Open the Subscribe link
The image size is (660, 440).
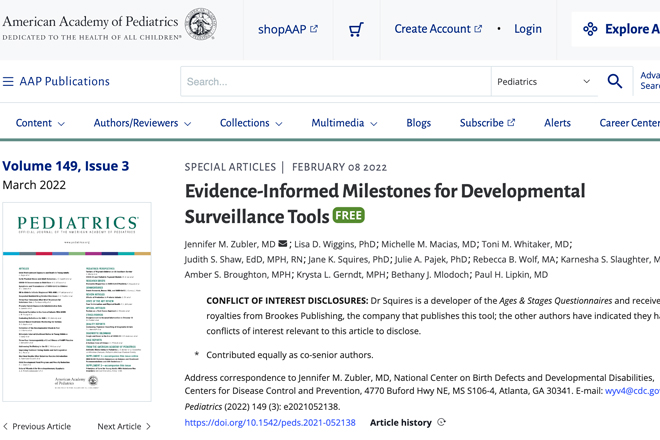[x=487, y=123]
